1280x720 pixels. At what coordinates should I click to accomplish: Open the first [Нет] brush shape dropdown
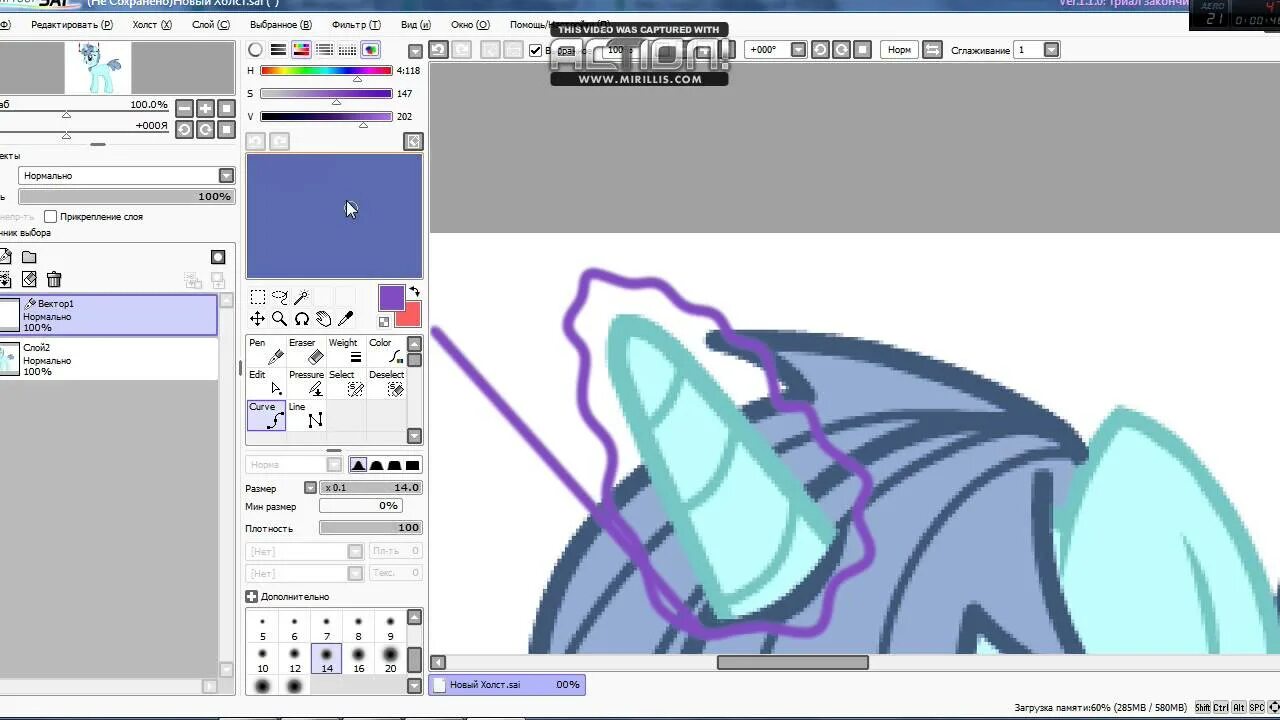[x=355, y=551]
